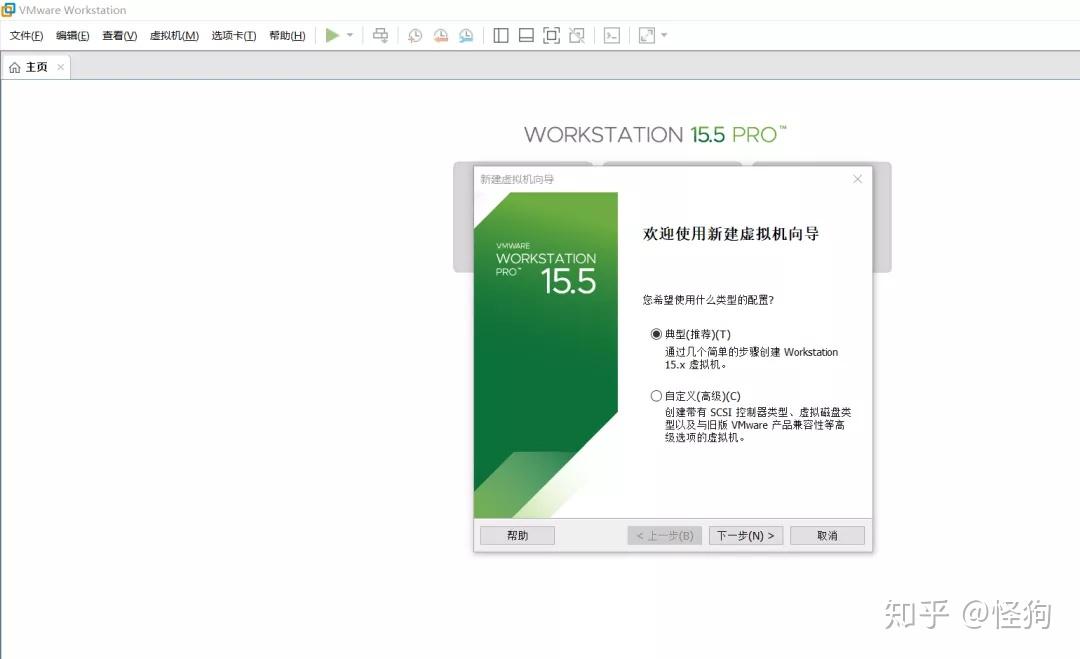The image size is (1080, 659).
Task: Open the 查看(V) menu
Action: tap(119, 35)
